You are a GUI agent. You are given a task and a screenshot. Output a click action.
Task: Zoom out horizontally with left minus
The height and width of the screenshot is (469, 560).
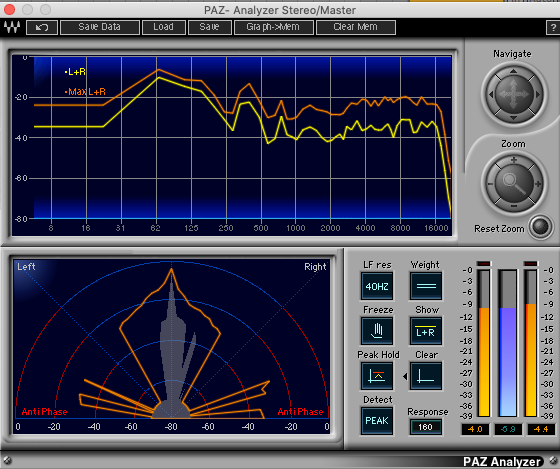pos(490,184)
